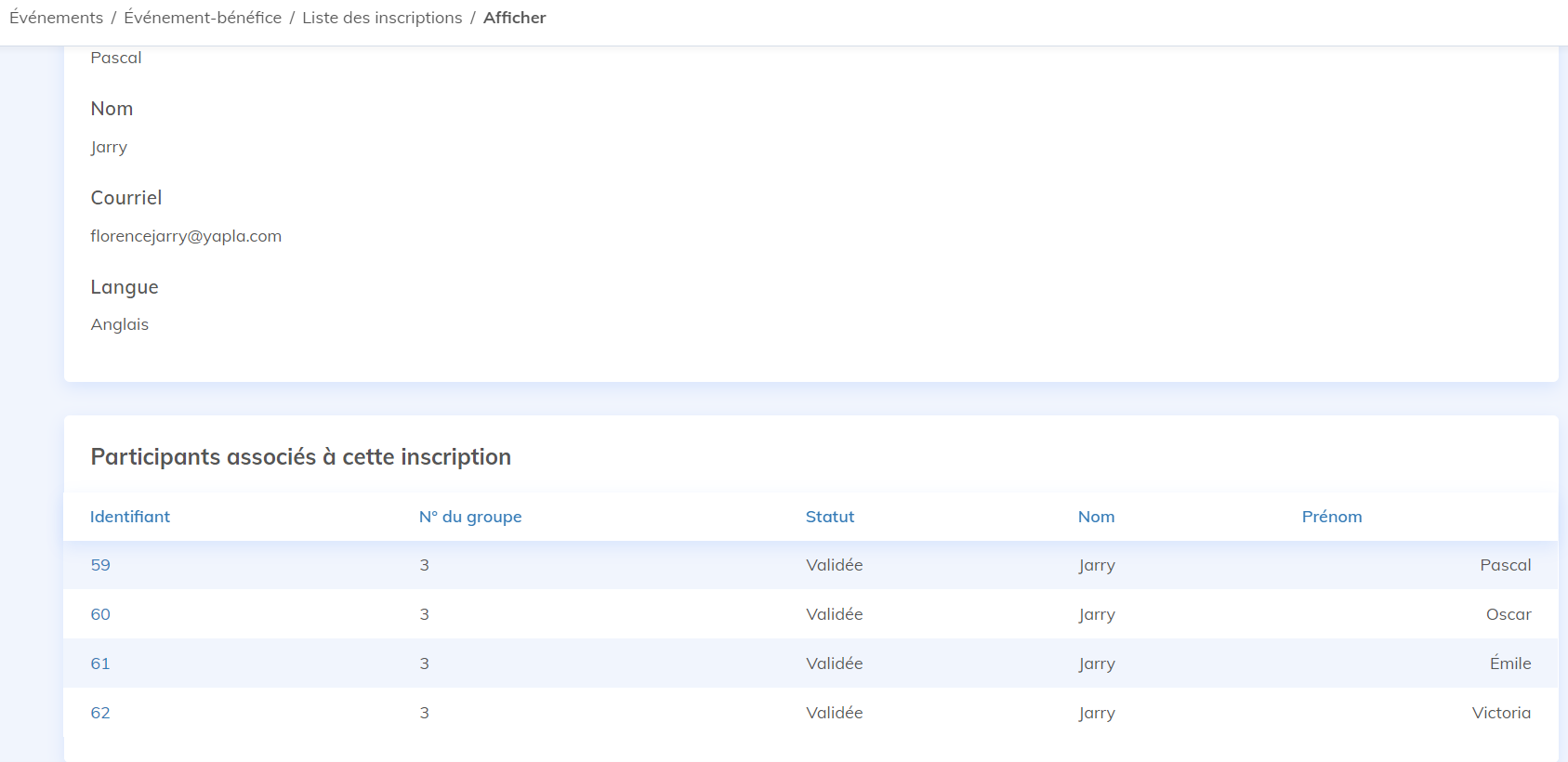Open participant with identifier 62
This screenshot has height=762, width=1568.
click(100, 713)
